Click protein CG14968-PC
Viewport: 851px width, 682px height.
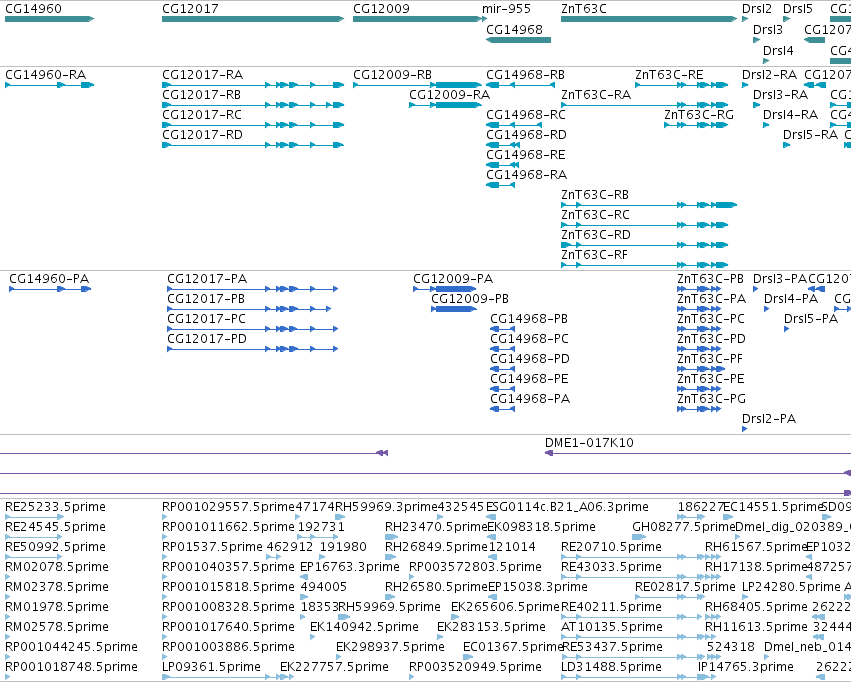coord(530,339)
